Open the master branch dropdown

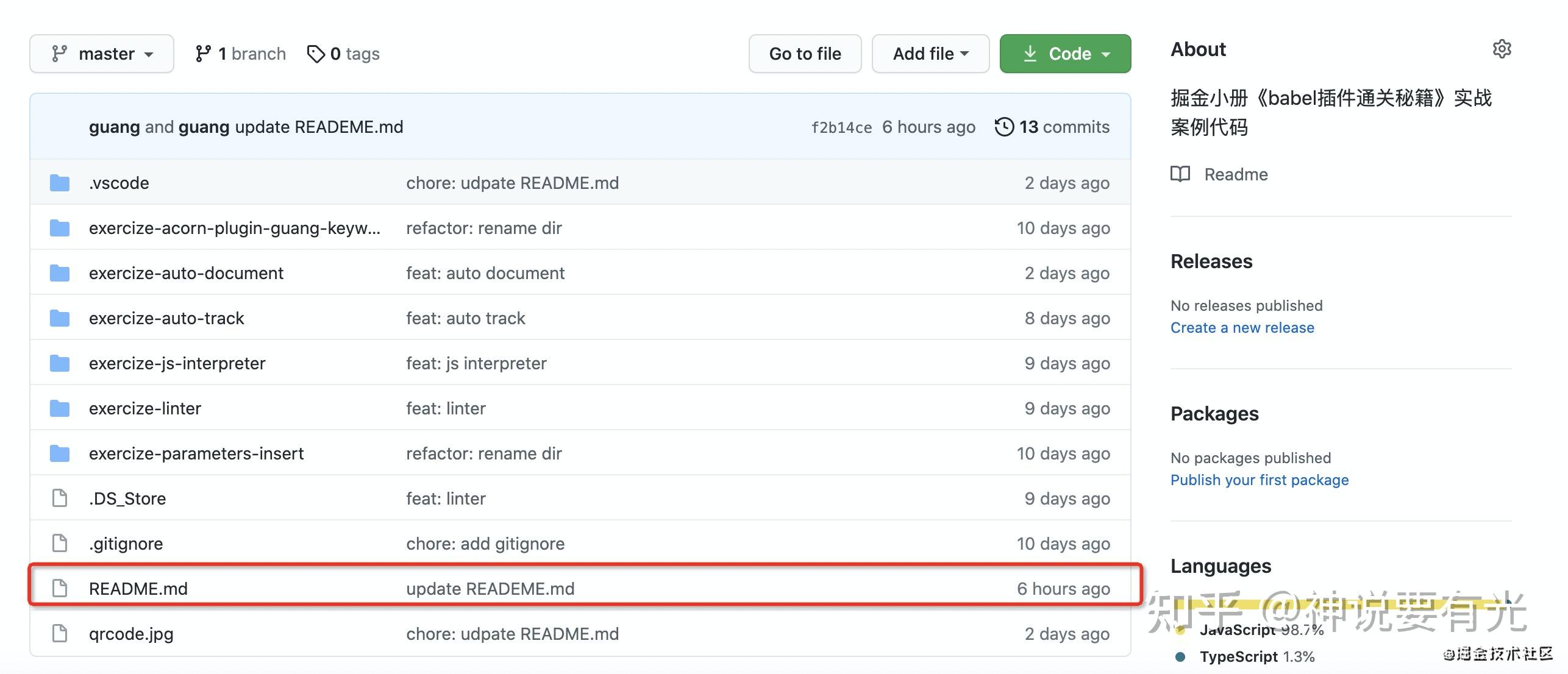tap(102, 54)
